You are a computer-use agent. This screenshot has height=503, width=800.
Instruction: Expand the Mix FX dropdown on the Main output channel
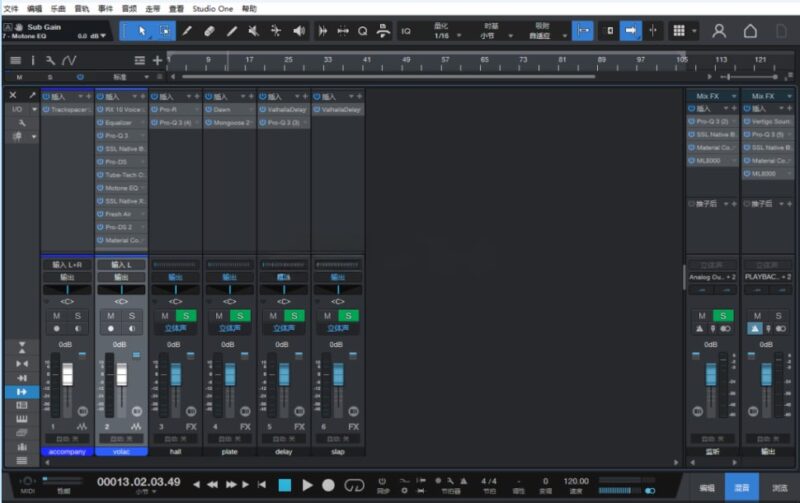point(790,96)
